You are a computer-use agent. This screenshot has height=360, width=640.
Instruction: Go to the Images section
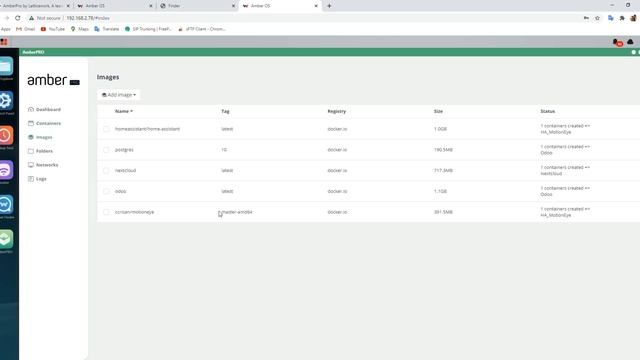(44, 137)
